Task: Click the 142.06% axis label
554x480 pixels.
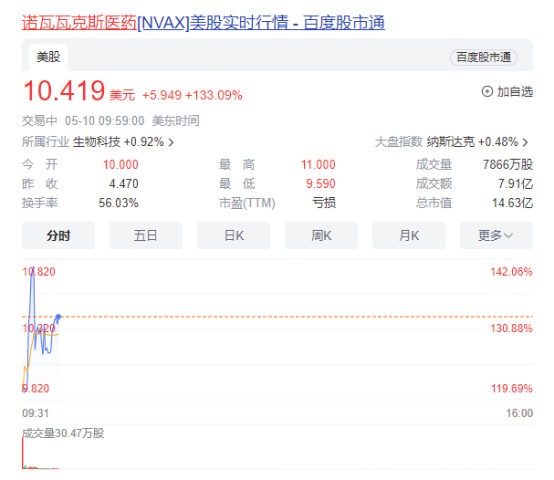Action: click(x=511, y=272)
